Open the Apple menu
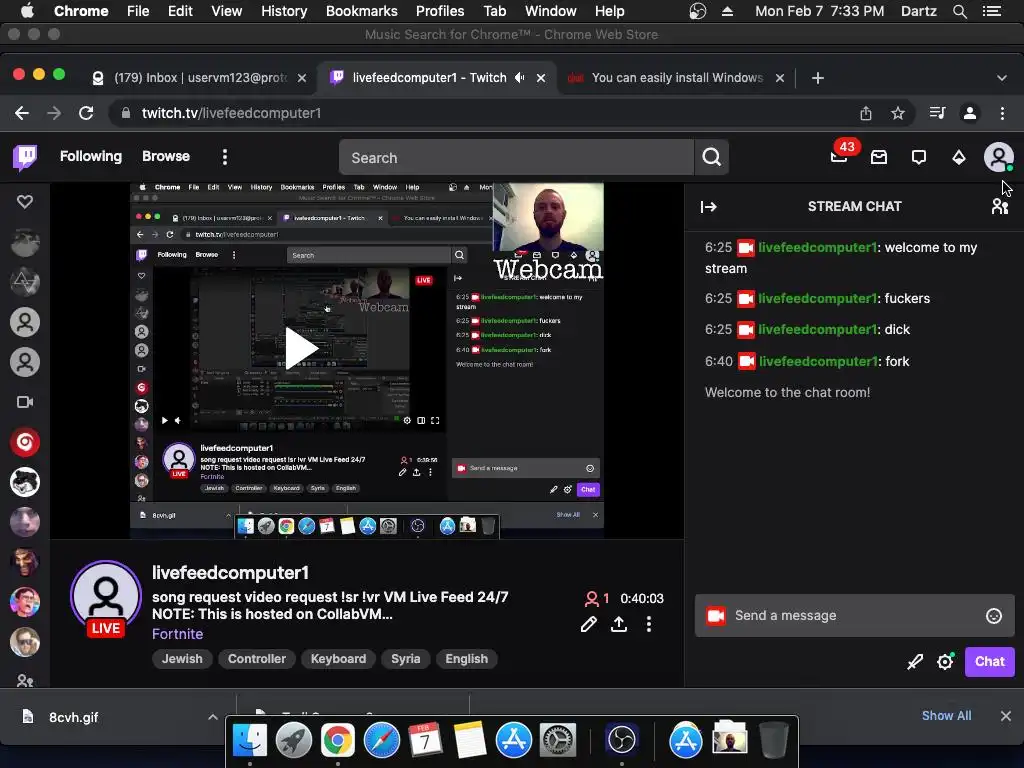The height and width of the screenshot is (768, 1024). pos(27,11)
